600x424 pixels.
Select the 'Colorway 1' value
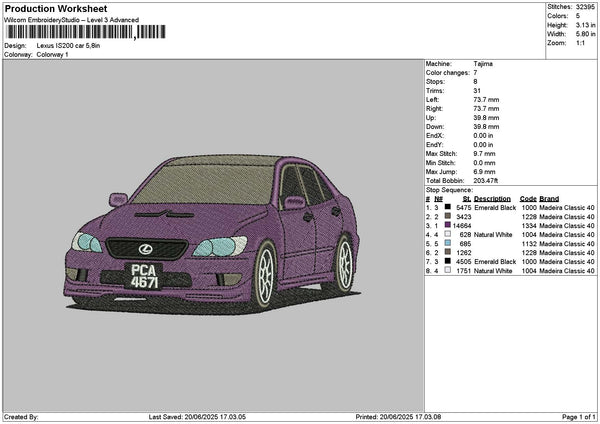pos(52,55)
